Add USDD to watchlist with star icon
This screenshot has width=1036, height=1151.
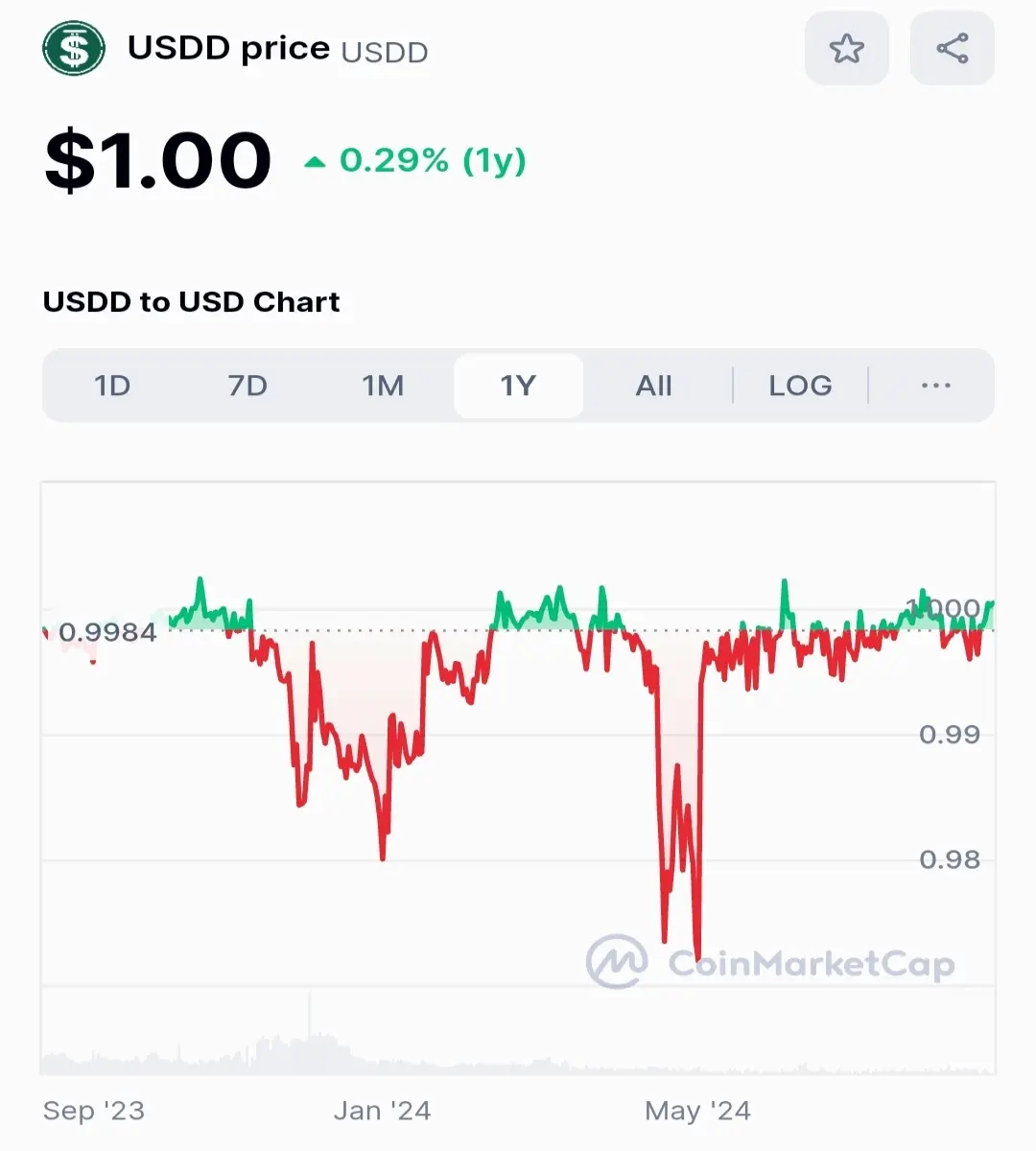coord(846,48)
